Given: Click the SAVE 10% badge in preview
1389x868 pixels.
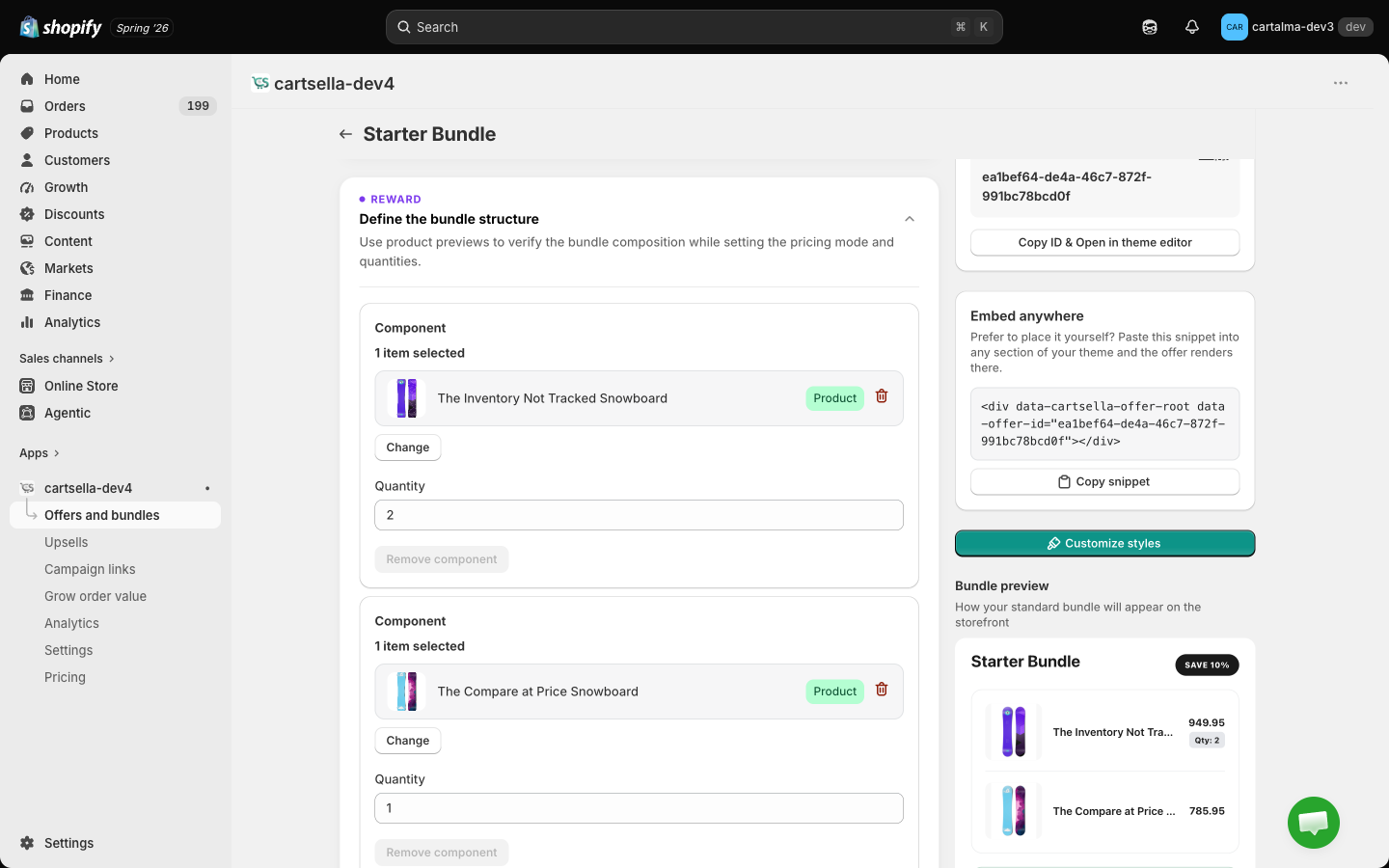Looking at the screenshot, I should click(x=1207, y=665).
